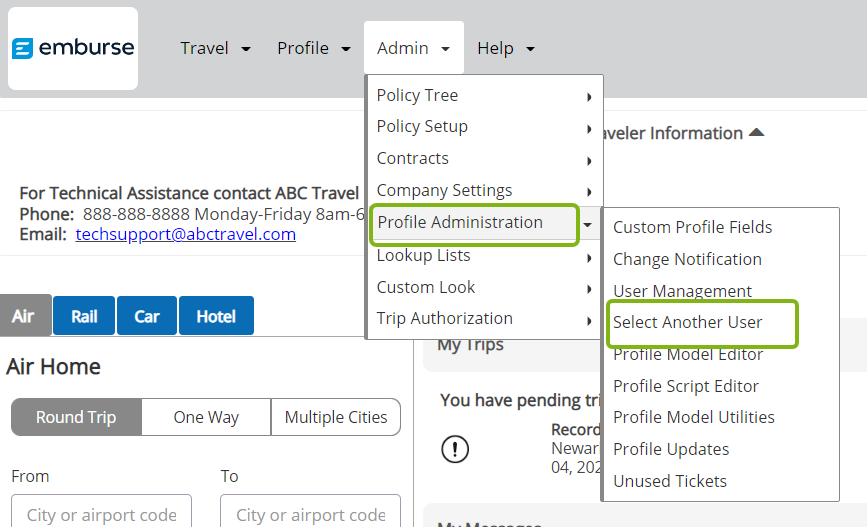Open Profile Script Editor
Screen dimensions: 867x527
(x=686, y=386)
